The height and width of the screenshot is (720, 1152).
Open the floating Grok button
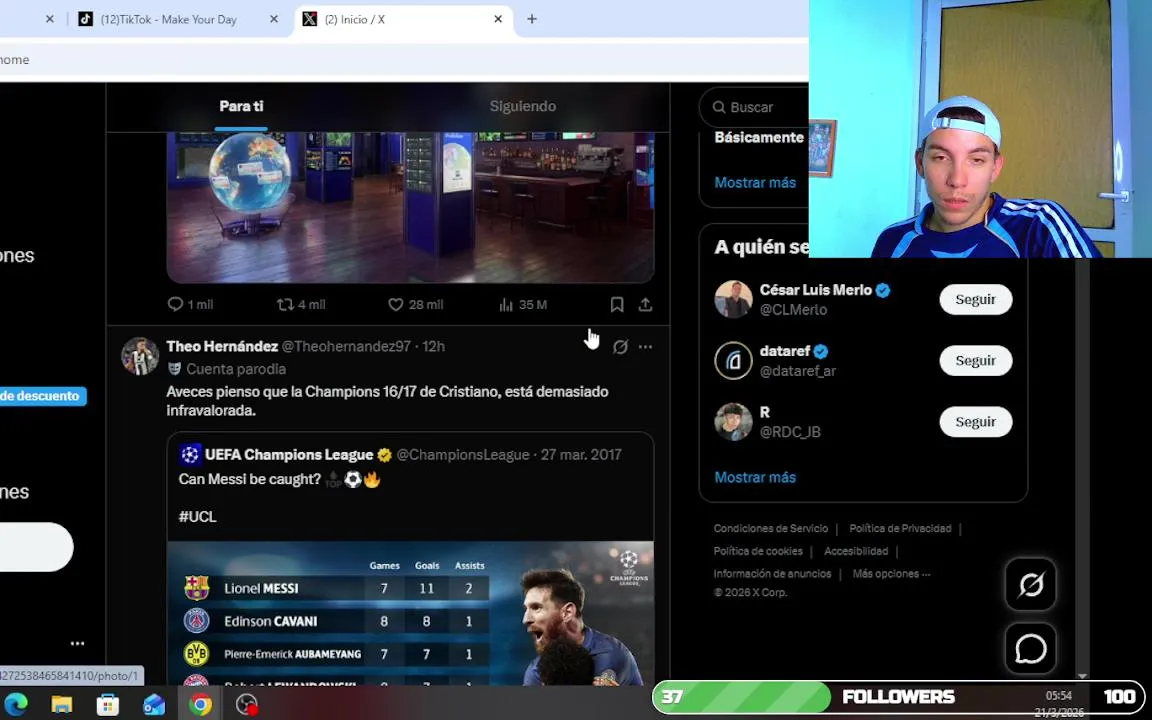pyautogui.click(x=1031, y=585)
